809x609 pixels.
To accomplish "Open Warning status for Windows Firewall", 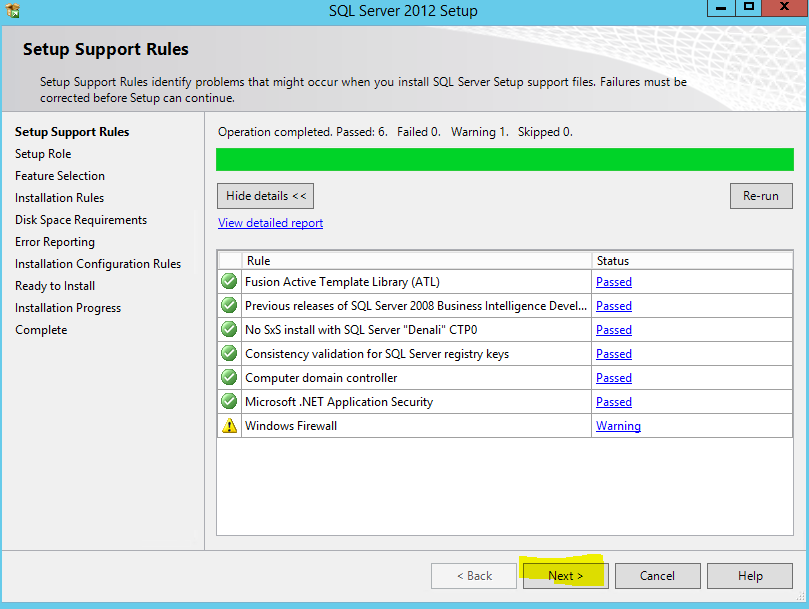I will (618, 426).
